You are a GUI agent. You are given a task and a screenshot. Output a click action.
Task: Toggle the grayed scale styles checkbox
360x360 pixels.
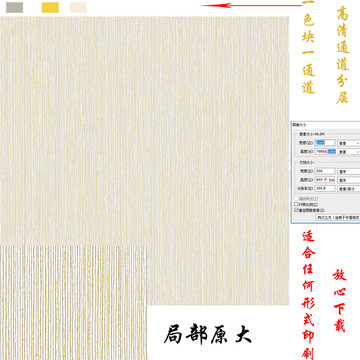(296, 199)
